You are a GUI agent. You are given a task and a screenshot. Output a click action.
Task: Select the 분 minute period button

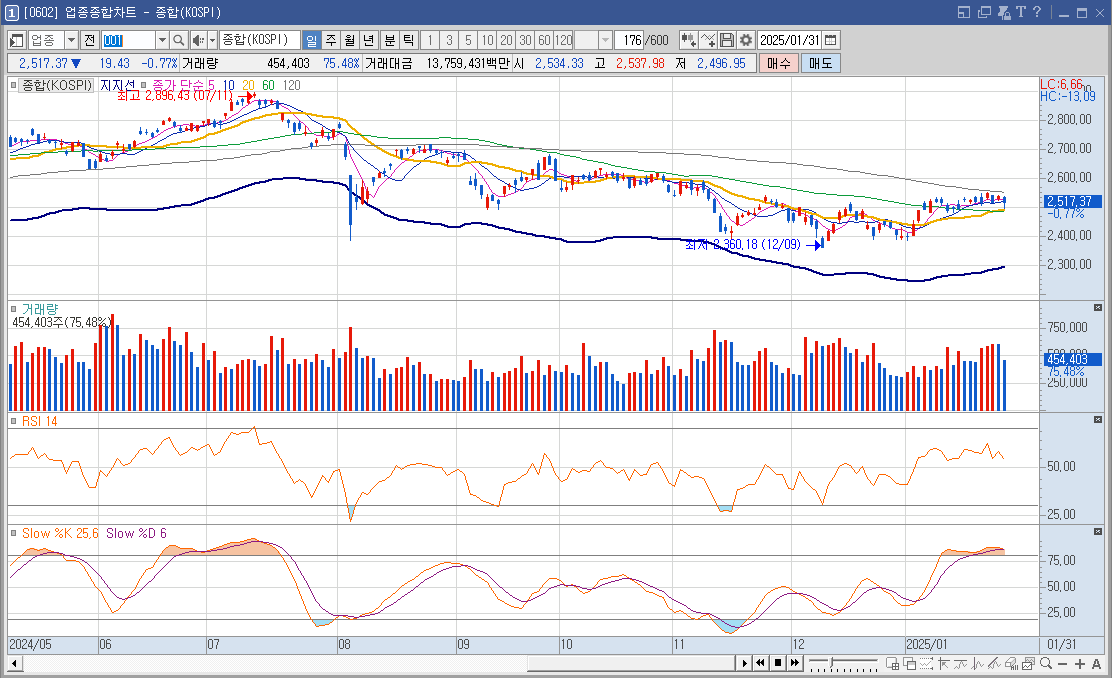pos(389,40)
